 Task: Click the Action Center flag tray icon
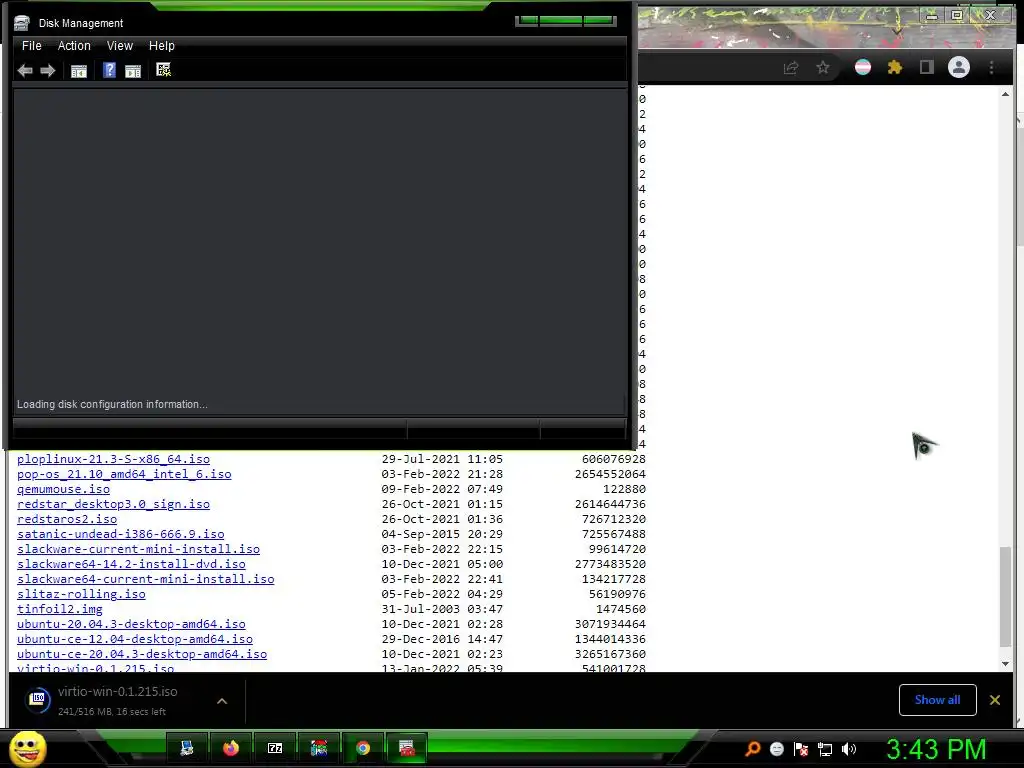coord(801,749)
